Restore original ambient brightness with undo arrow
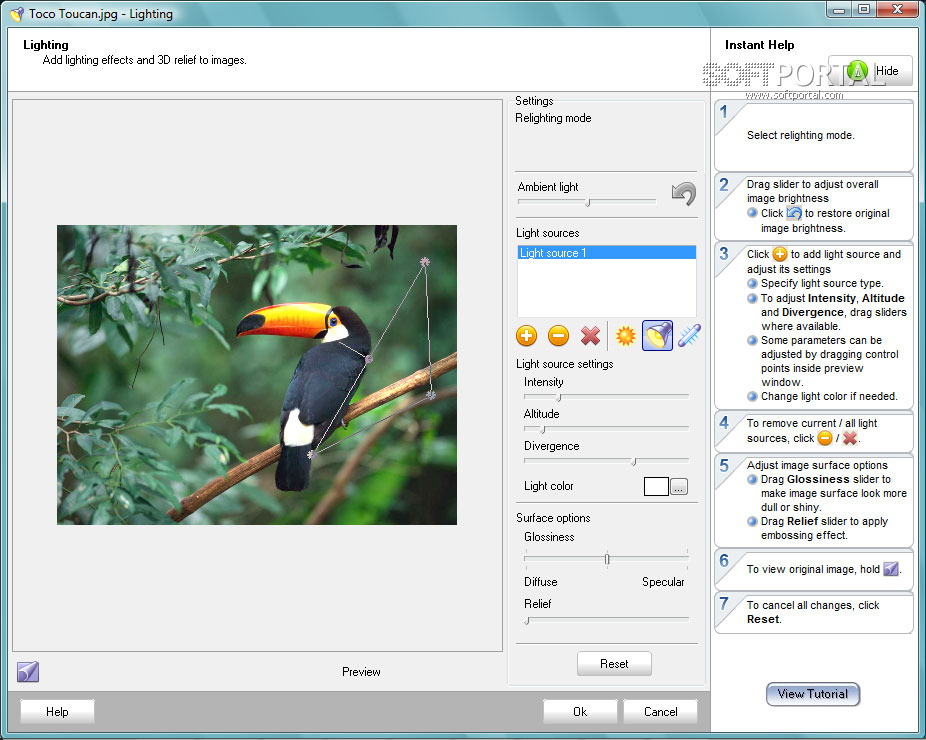This screenshot has height=740, width=926. [x=684, y=194]
